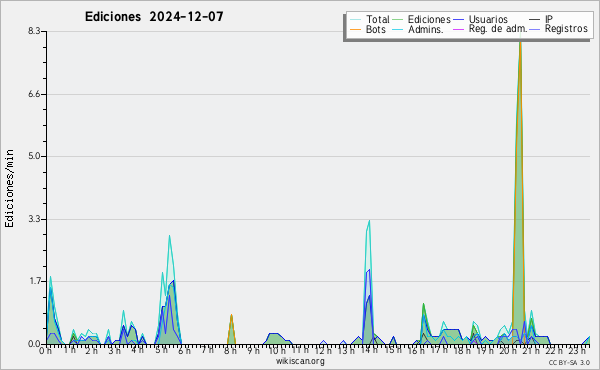The image size is (600, 370).
Task: Click the orange Bots legend line swatch
Action: (355, 29)
